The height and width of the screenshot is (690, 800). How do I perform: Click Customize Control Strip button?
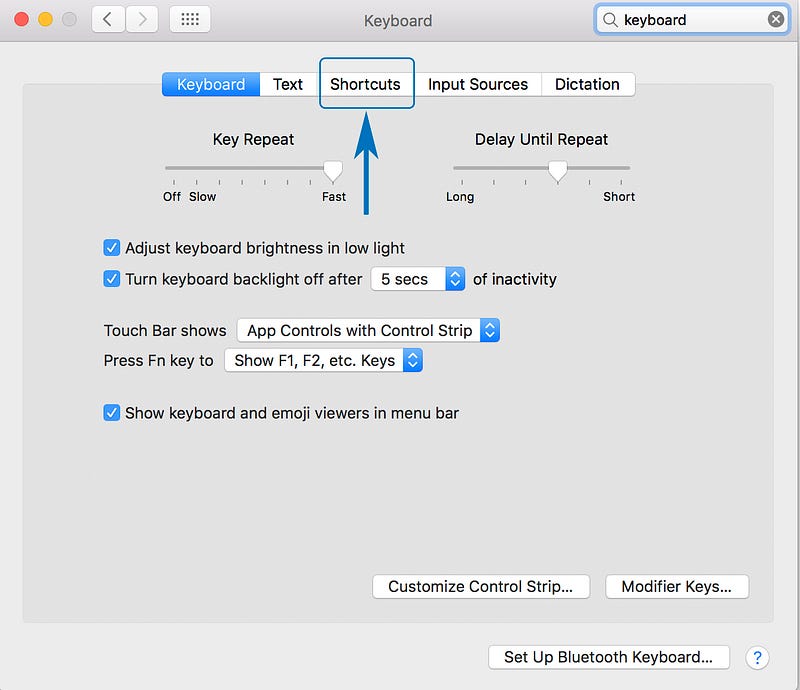click(x=481, y=586)
